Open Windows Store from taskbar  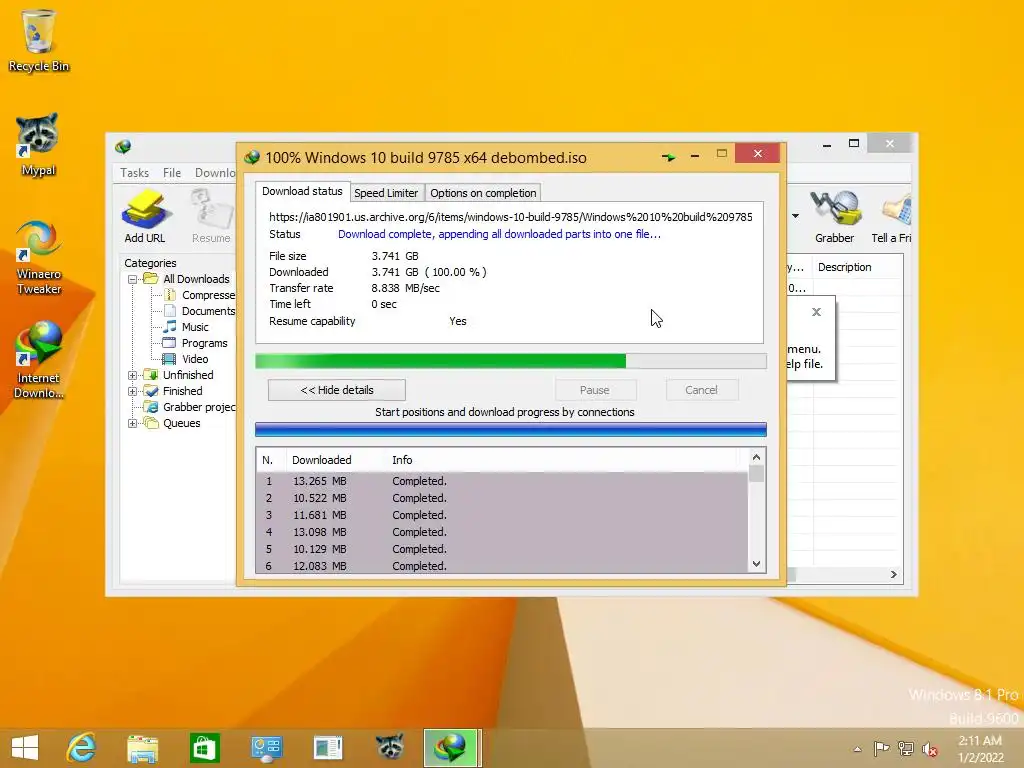pyautogui.click(x=204, y=748)
